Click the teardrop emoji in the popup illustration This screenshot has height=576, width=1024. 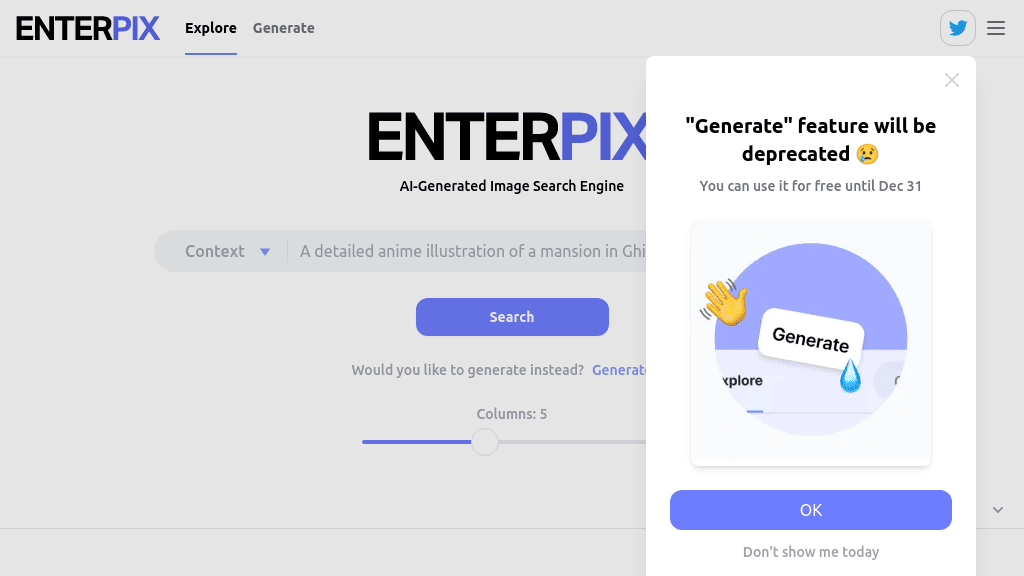[851, 379]
